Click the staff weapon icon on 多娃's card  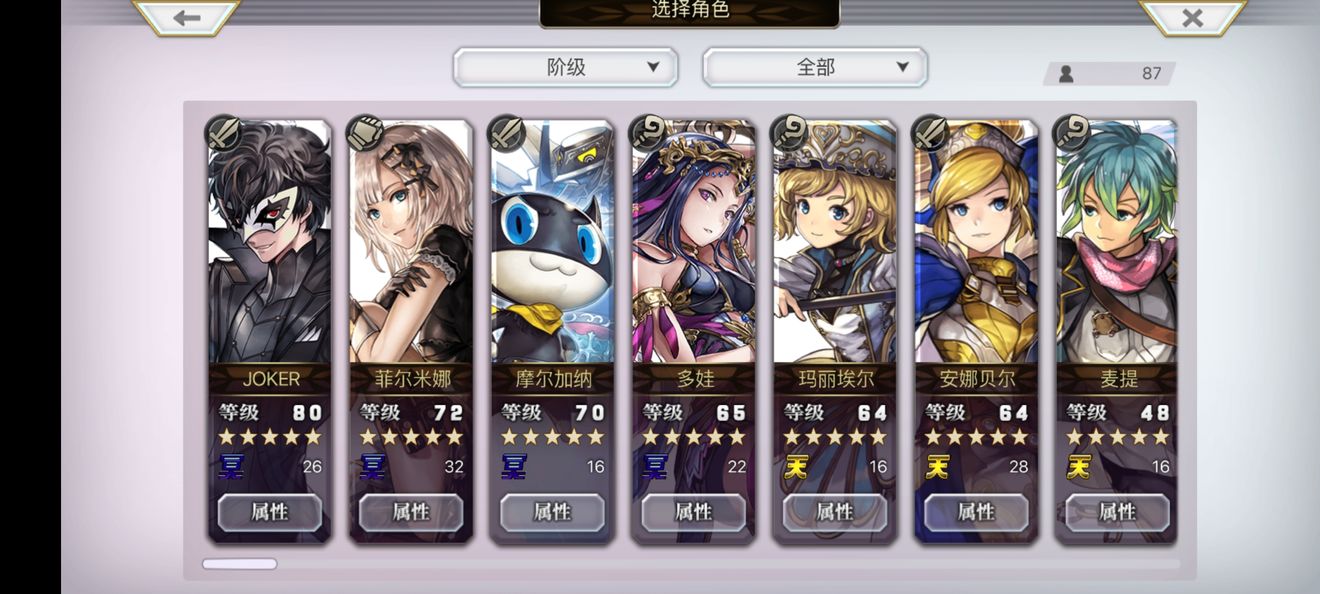click(x=648, y=133)
